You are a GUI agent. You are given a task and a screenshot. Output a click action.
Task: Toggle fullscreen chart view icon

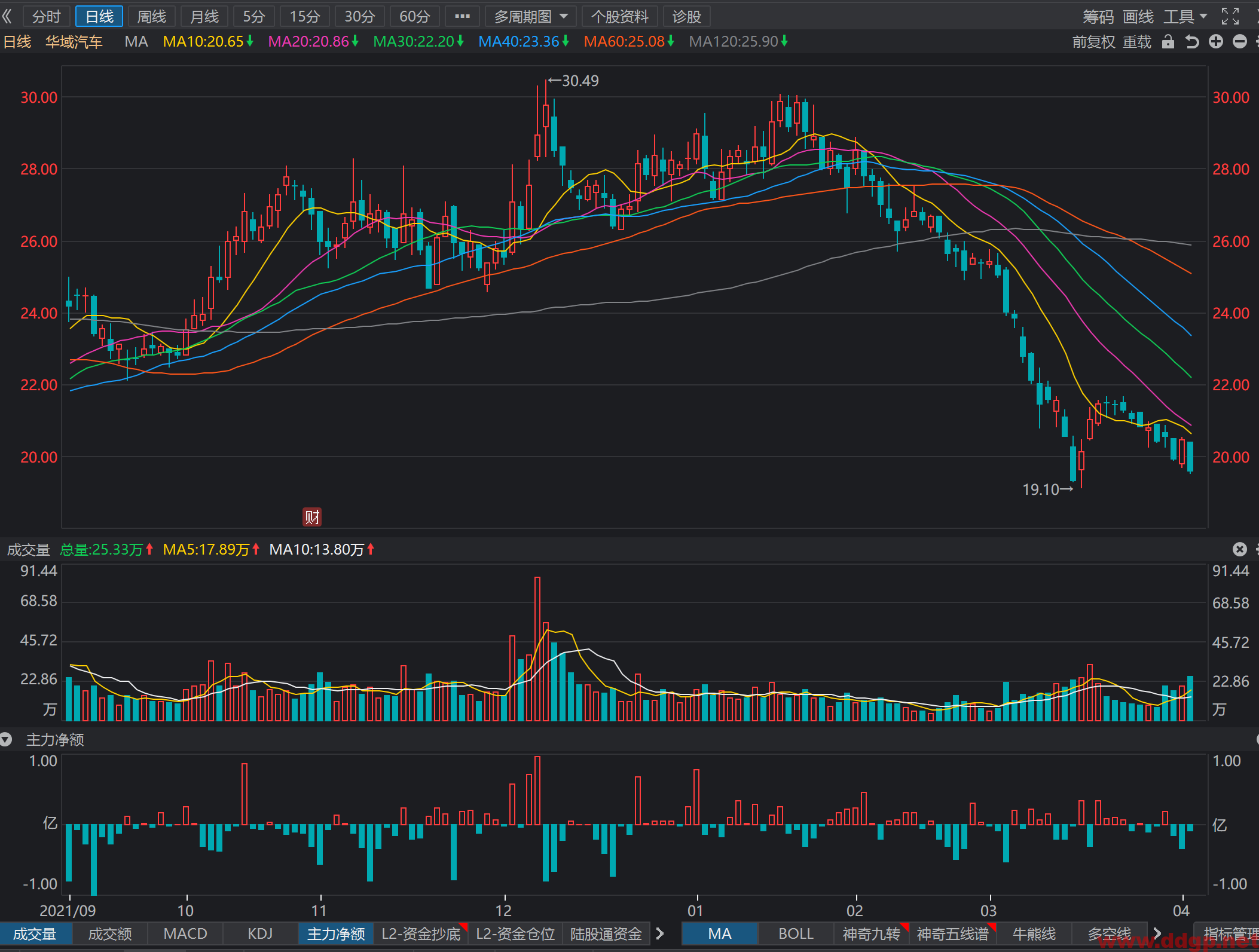point(1230,16)
